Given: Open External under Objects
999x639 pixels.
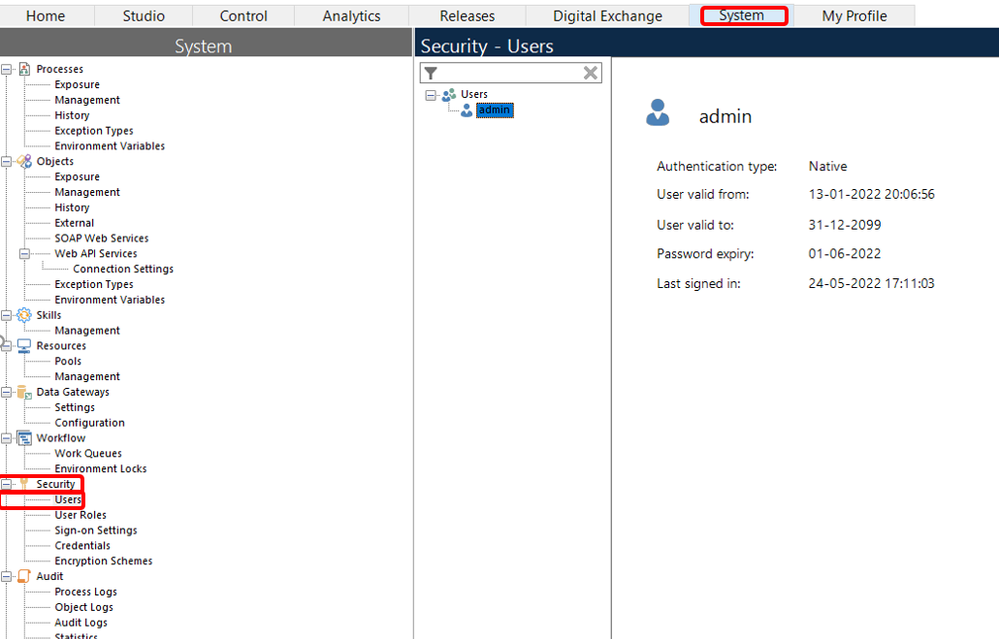Looking at the screenshot, I should click(75, 223).
